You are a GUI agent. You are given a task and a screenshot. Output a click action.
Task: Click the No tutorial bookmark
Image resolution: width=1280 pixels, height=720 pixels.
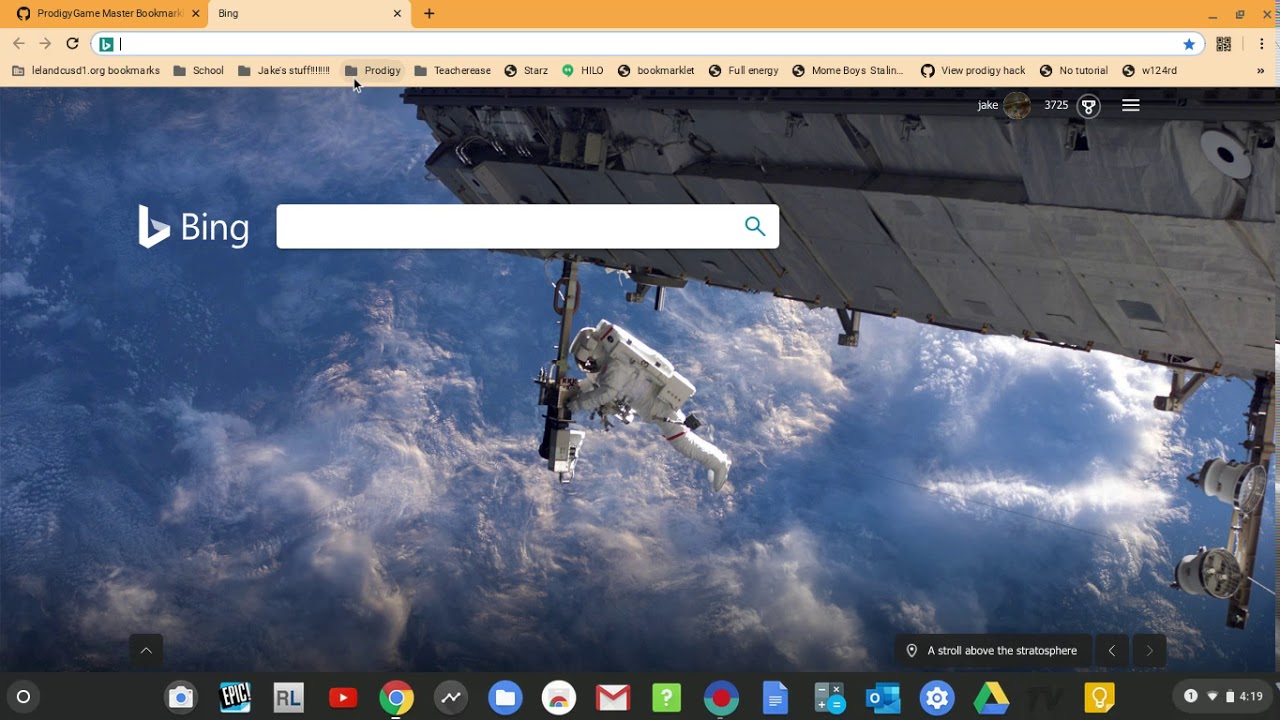1073,71
